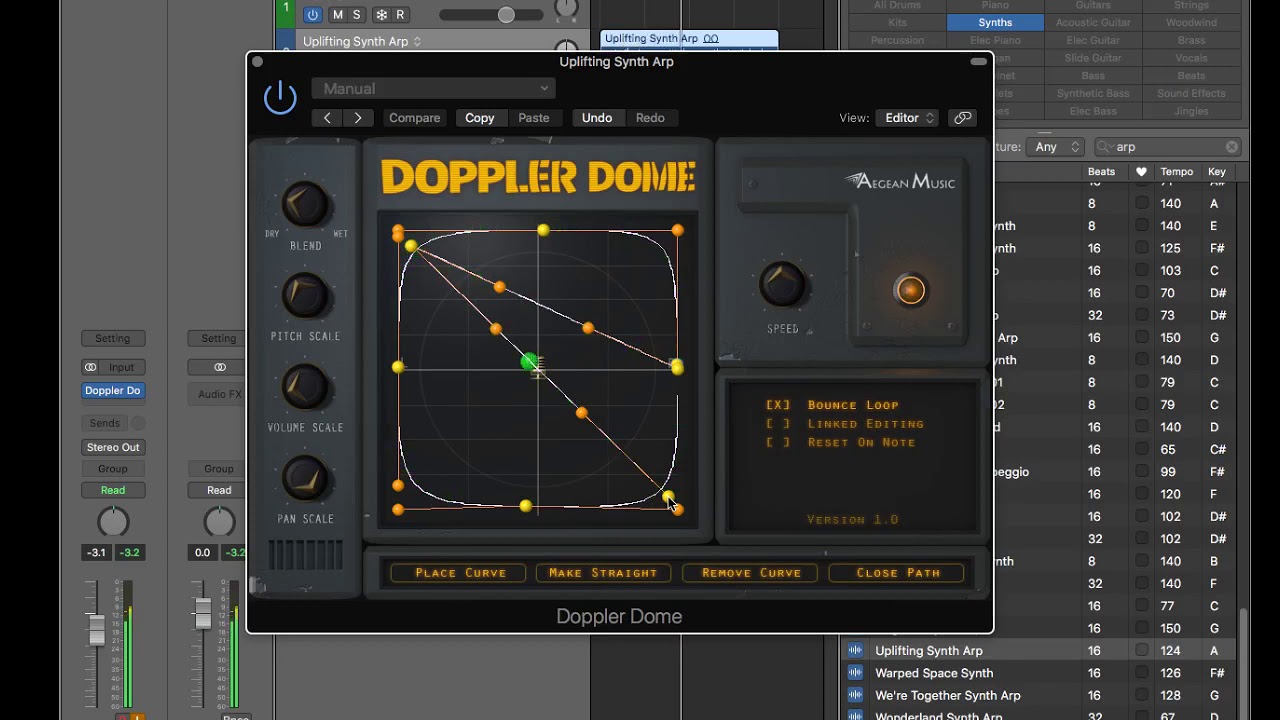Select the Elec Guitar category
This screenshot has height=720, width=1280.
click(1093, 40)
